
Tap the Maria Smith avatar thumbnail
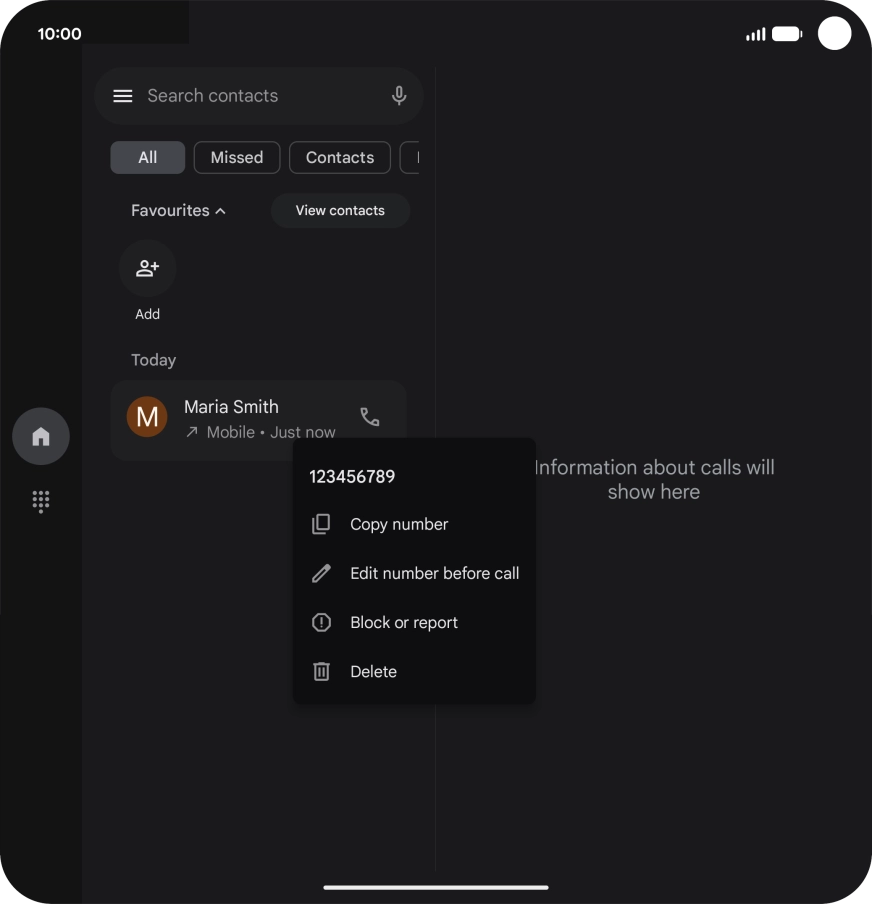[147, 417]
